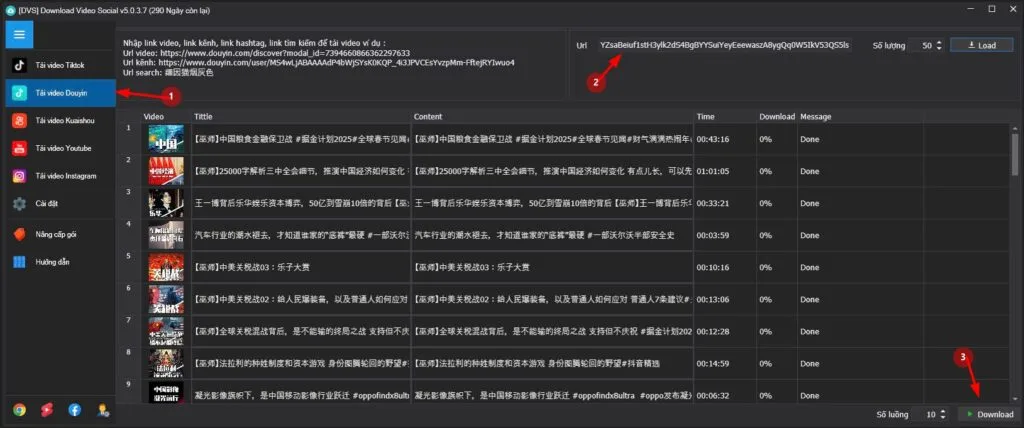Image resolution: width=1024 pixels, height=428 pixels.
Task: Click the title starting 王一博背后乐华娱乐
Action: pyautogui.click(x=302, y=203)
